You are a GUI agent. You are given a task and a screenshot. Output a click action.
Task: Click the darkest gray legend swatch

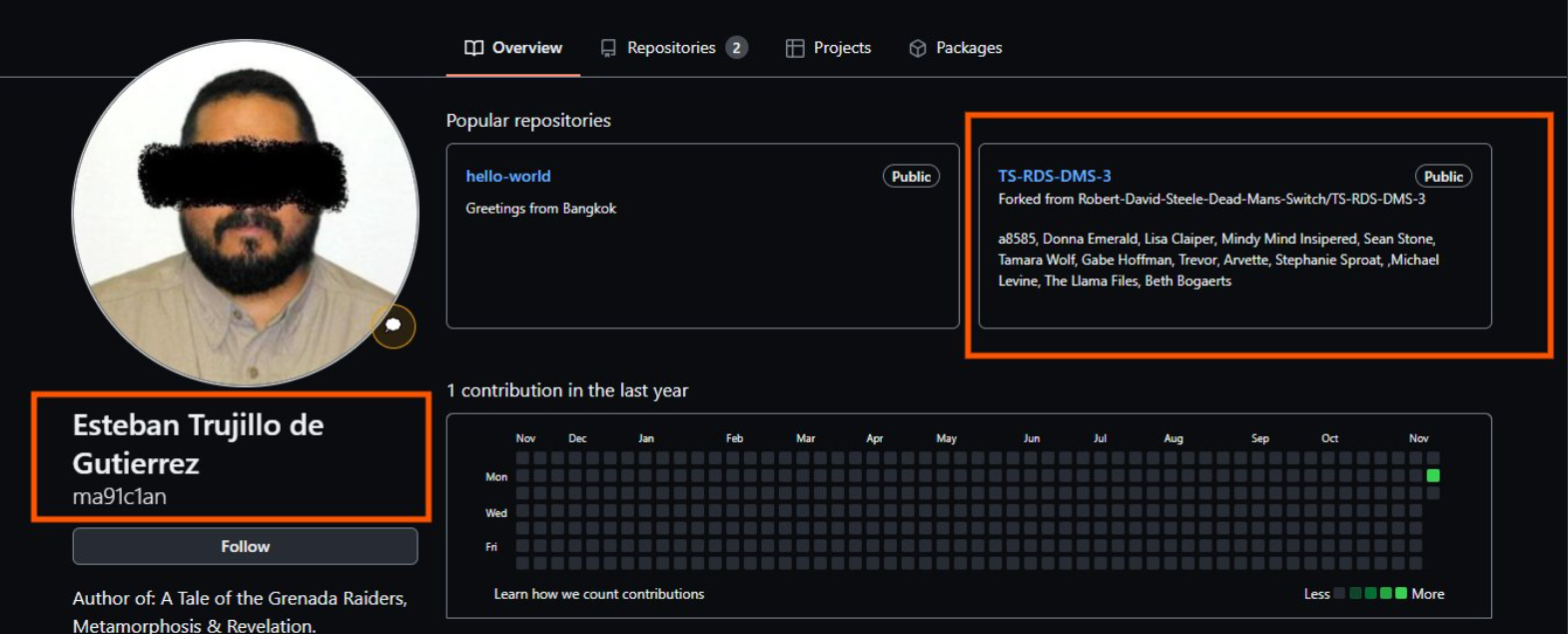click(1340, 593)
